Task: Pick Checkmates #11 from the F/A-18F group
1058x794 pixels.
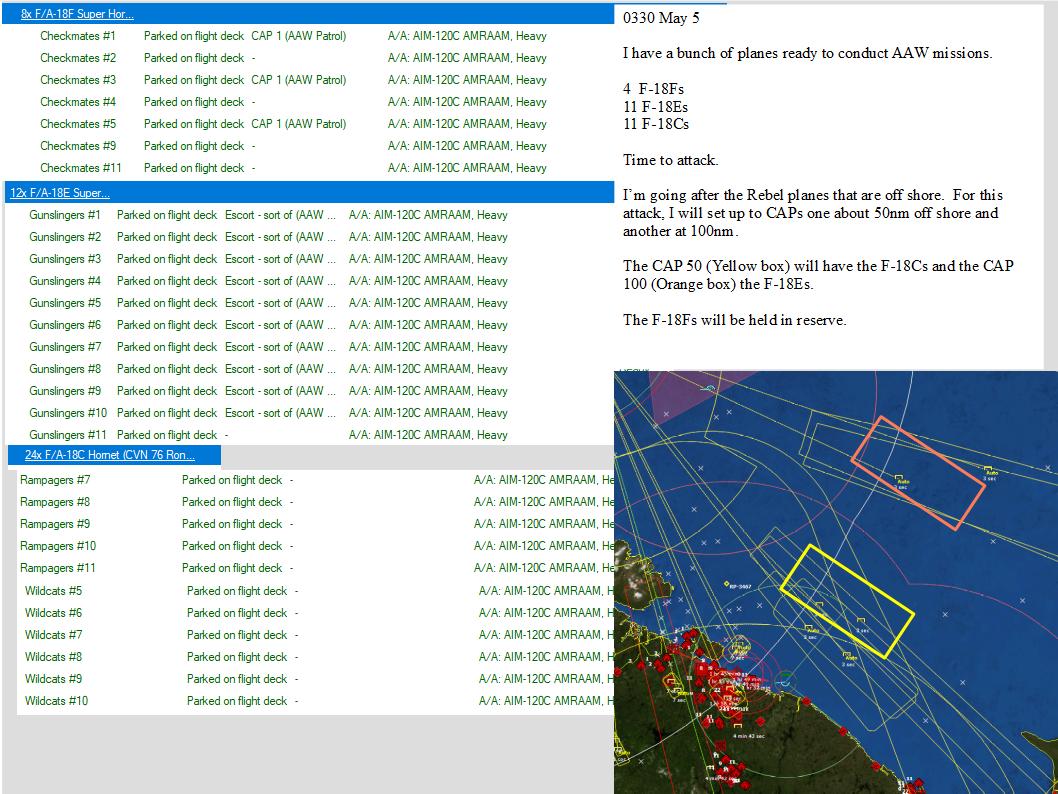Action: pyautogui.click(x=80, y=168)
